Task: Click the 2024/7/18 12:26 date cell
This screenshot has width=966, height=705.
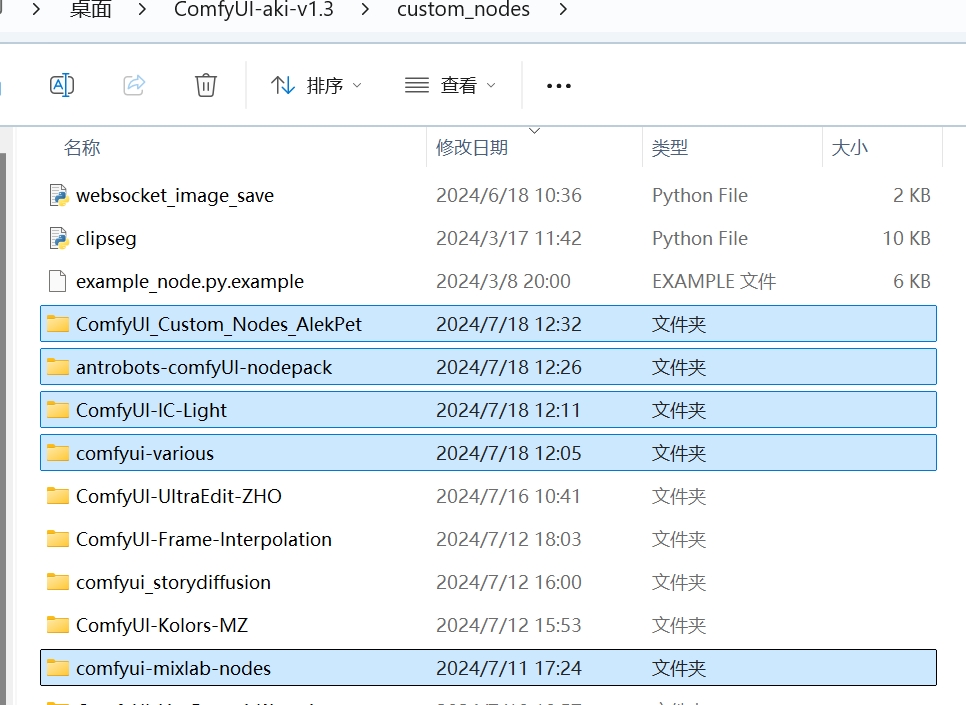Action: (509, 367)
